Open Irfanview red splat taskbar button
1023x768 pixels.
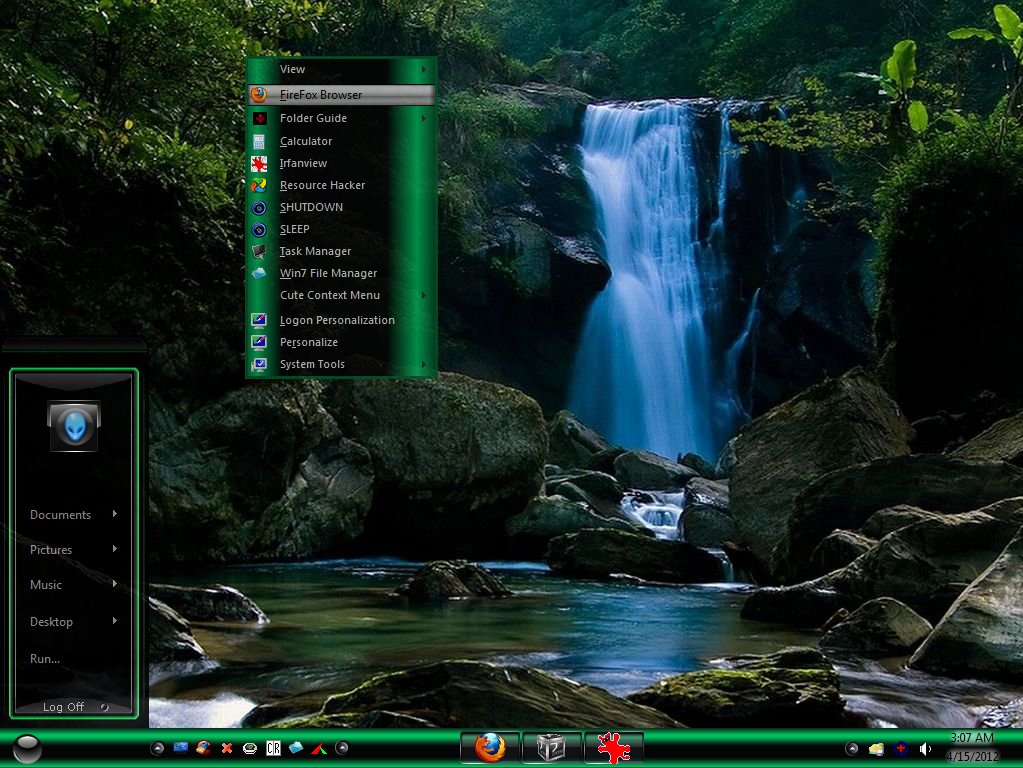pyautogui.click(x=613, y=748)
